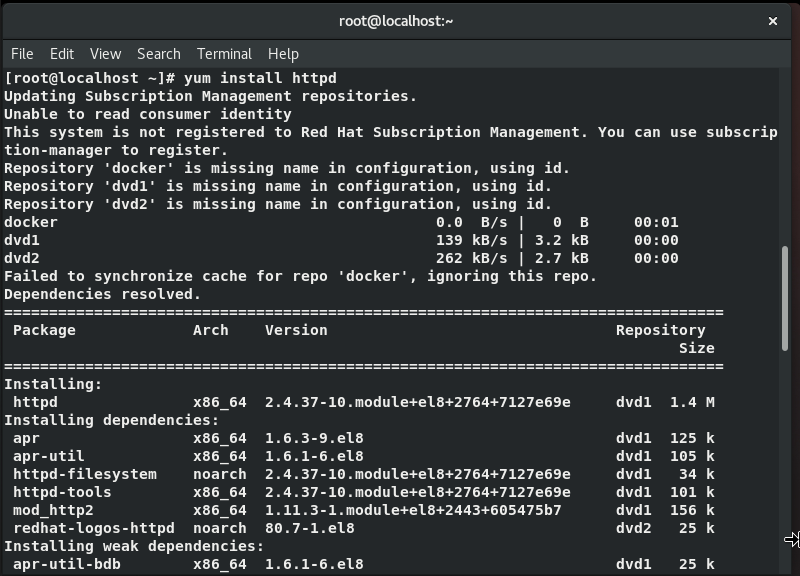Click the redhat-logos-httpd package name
This screenshot has width=800, height=576.
coord(94,528)
